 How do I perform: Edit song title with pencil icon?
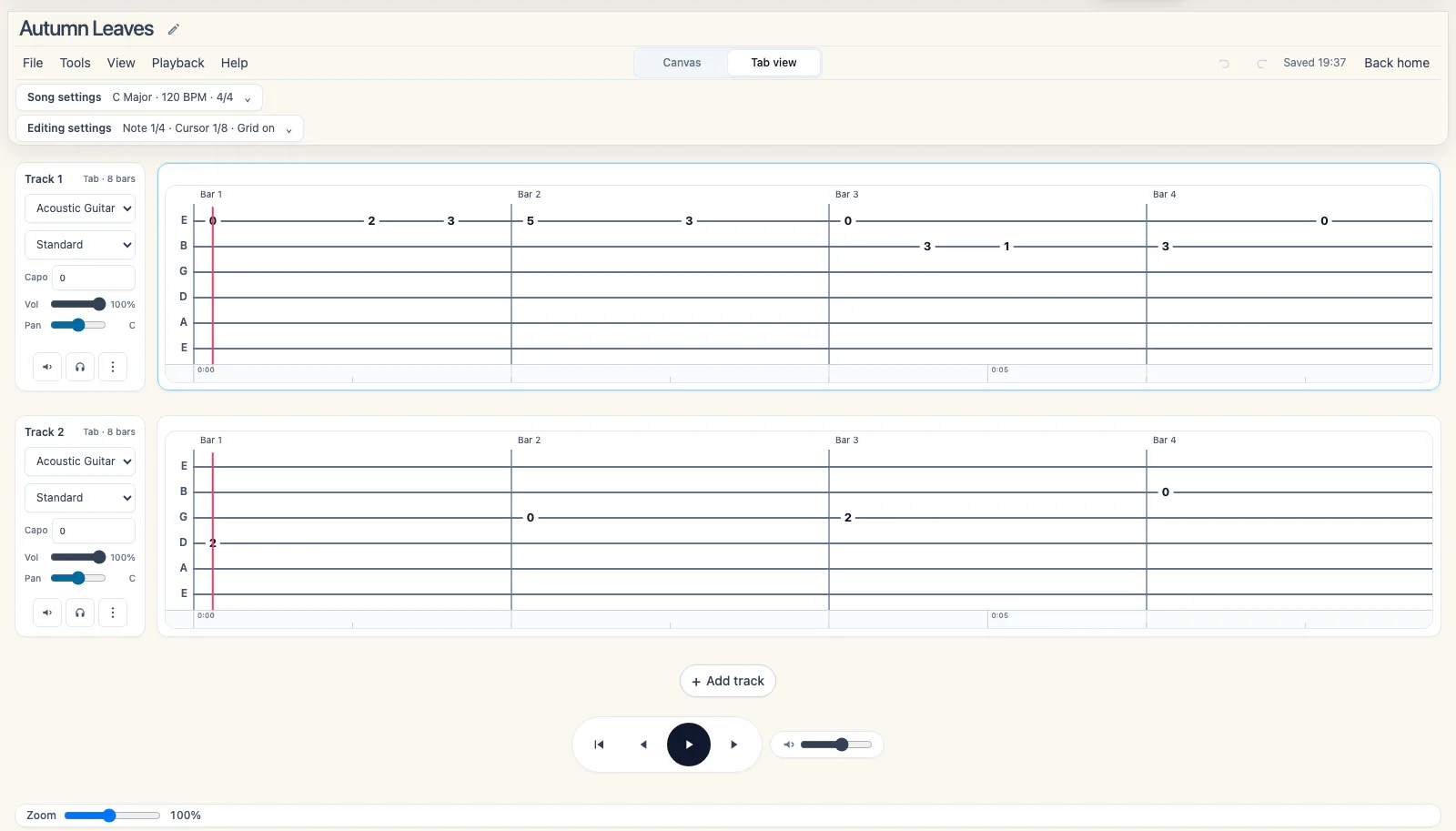pos(173,29)
